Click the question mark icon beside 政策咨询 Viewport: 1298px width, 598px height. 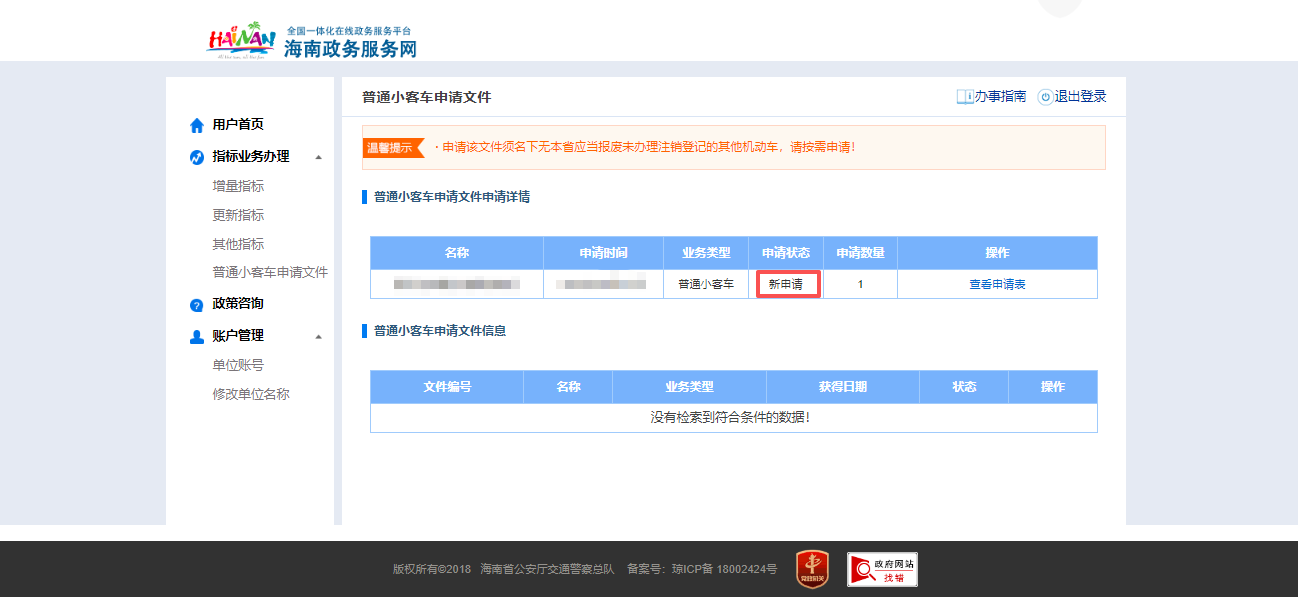(x=196, y=303)
